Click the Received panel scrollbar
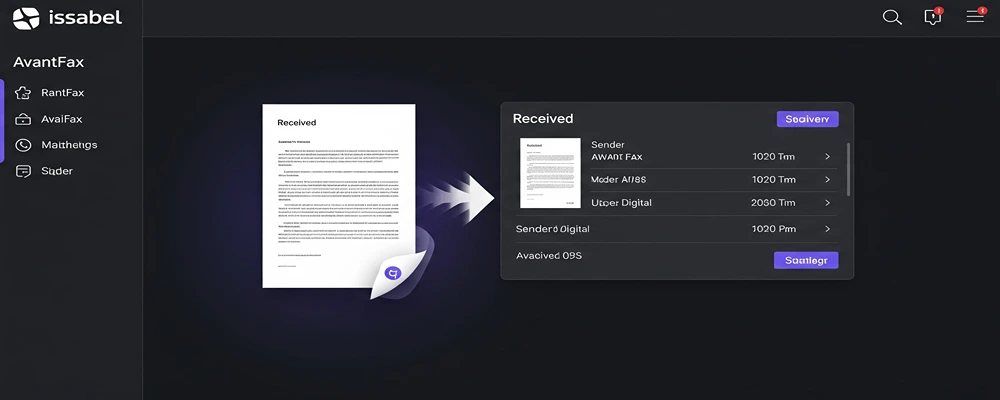 click(x=848, y=169)
